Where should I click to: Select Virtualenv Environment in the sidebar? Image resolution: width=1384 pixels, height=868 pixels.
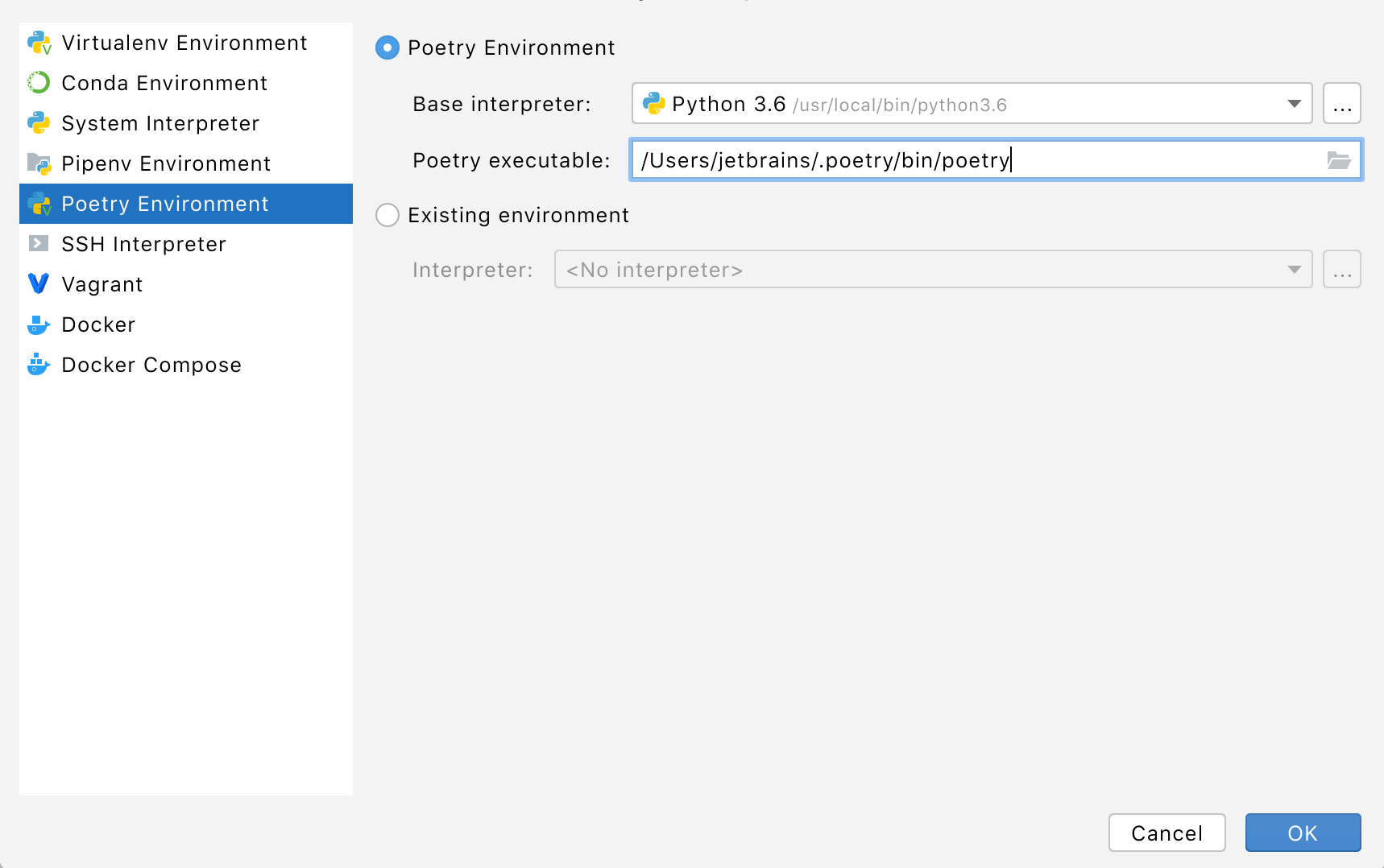click(184, 43)
